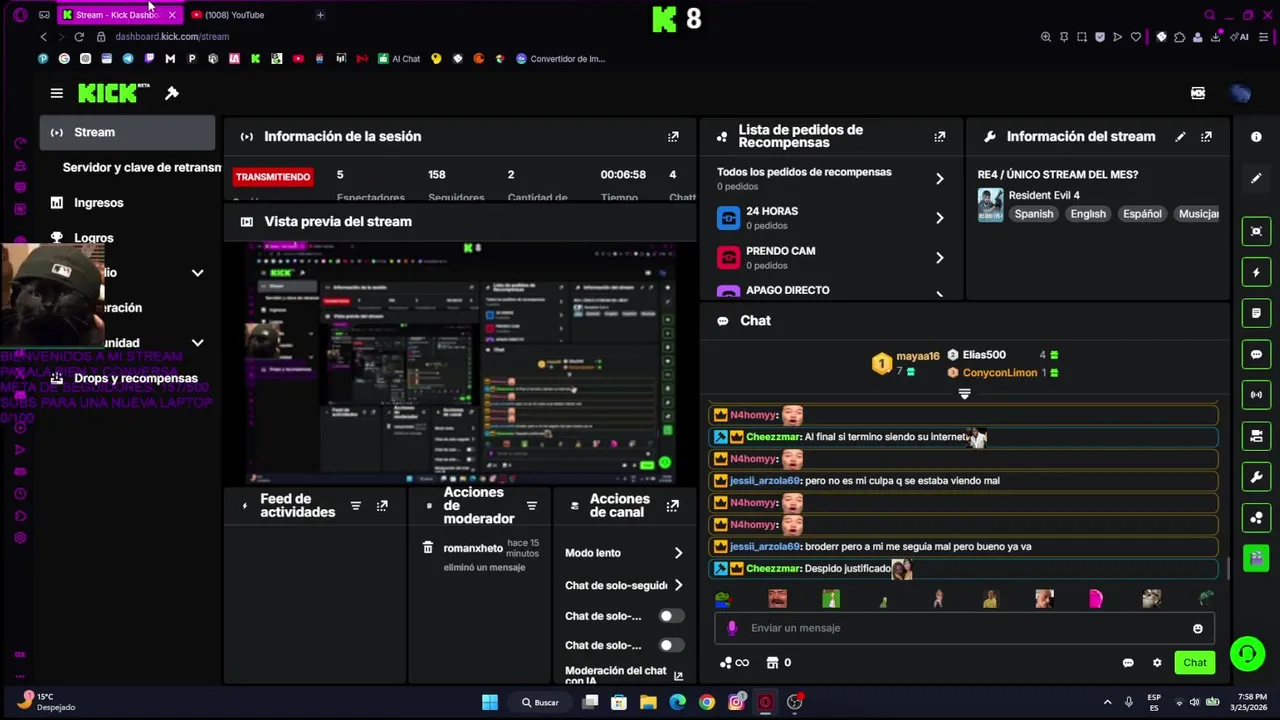Image resolution: width=1280 pixels, height=720 pixels.
Task: Toggle the stream preview widget icon in right sidebar
Action: coord(1257,231)
